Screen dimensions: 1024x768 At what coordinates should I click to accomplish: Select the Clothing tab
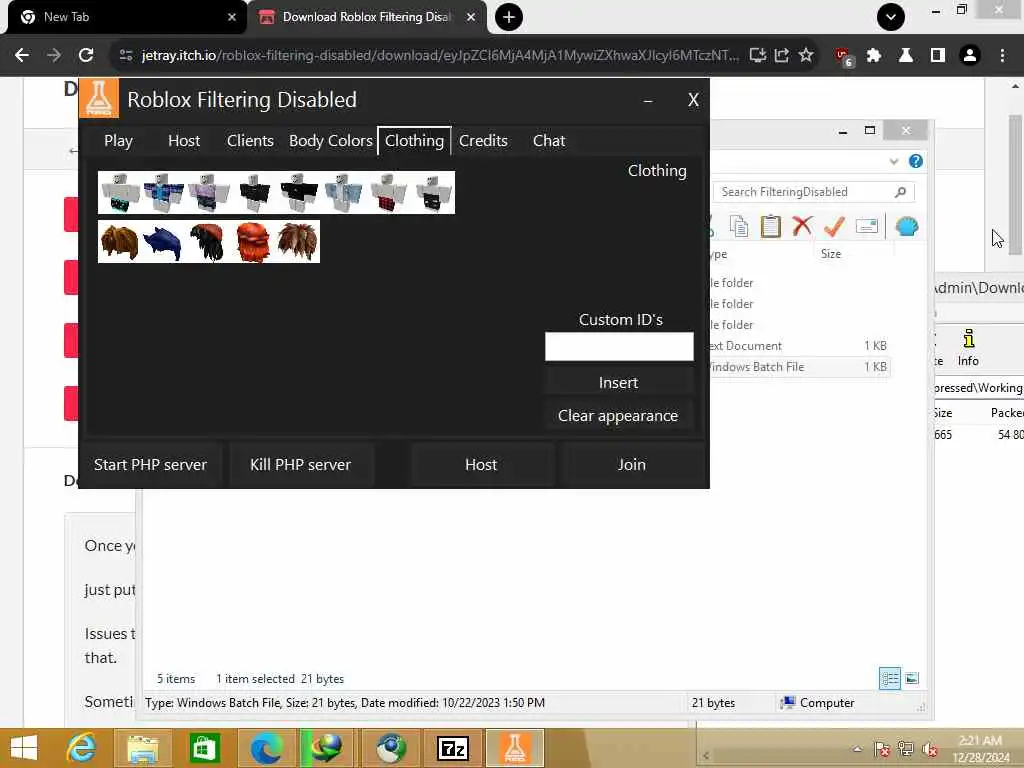click(414, 140)
